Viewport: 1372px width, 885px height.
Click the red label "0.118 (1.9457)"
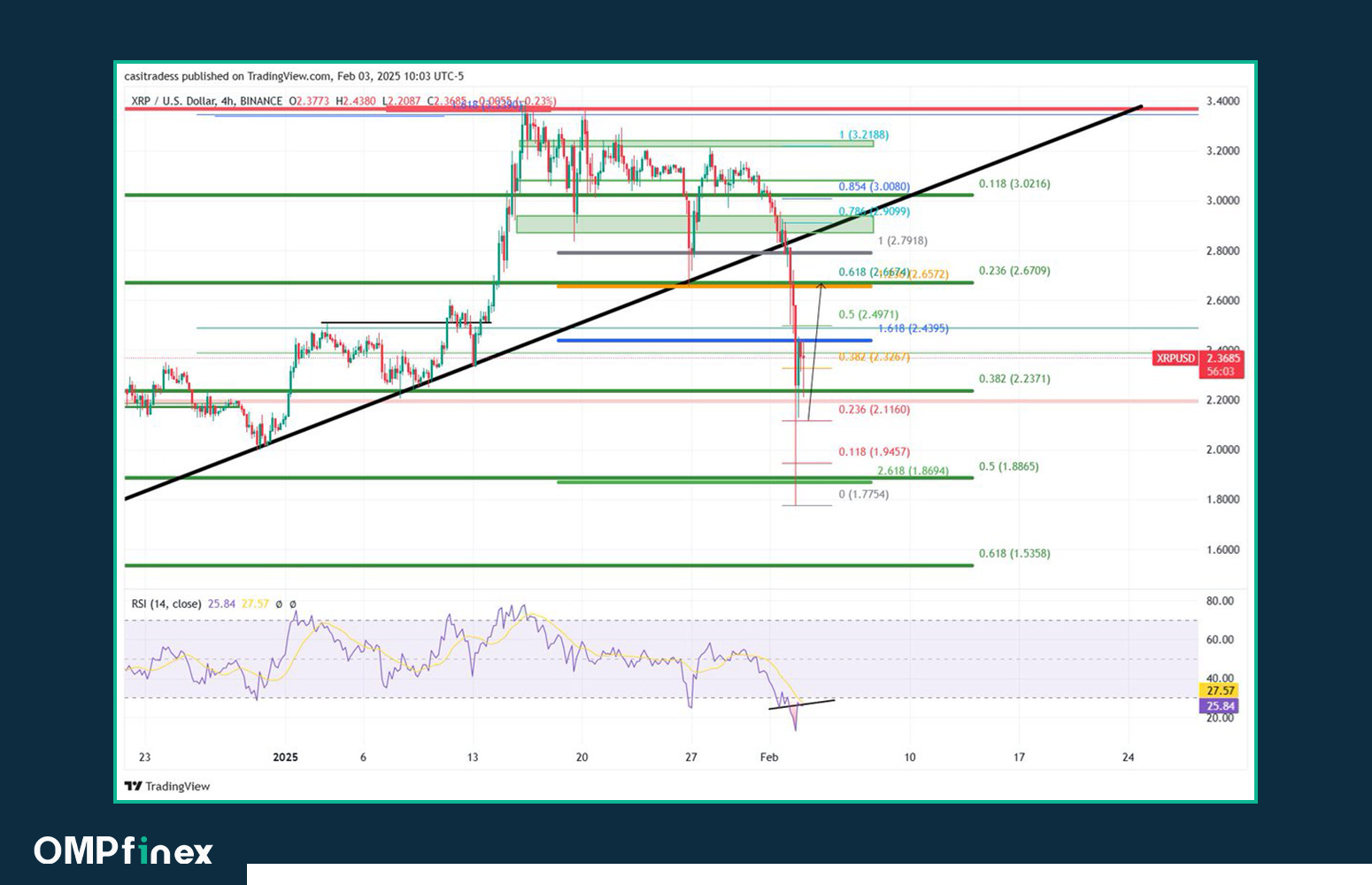tap(874, 452)
